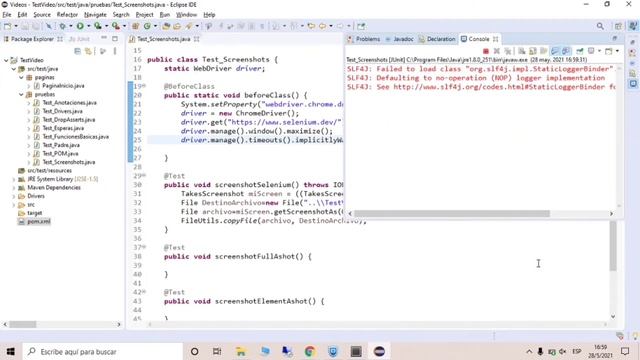This screenshot has height=360, width=640.
Task: Open the Debug button dropdown arrow
Action: coord(71,26)
